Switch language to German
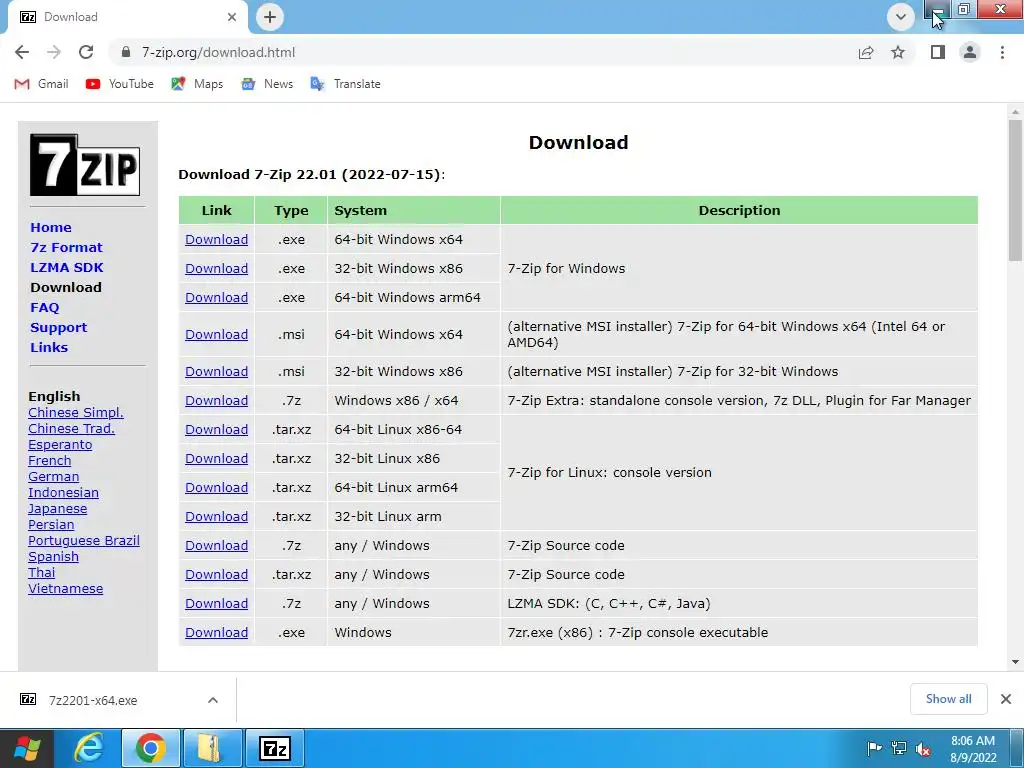1024x768 pixels. click(x=54, y=477)
